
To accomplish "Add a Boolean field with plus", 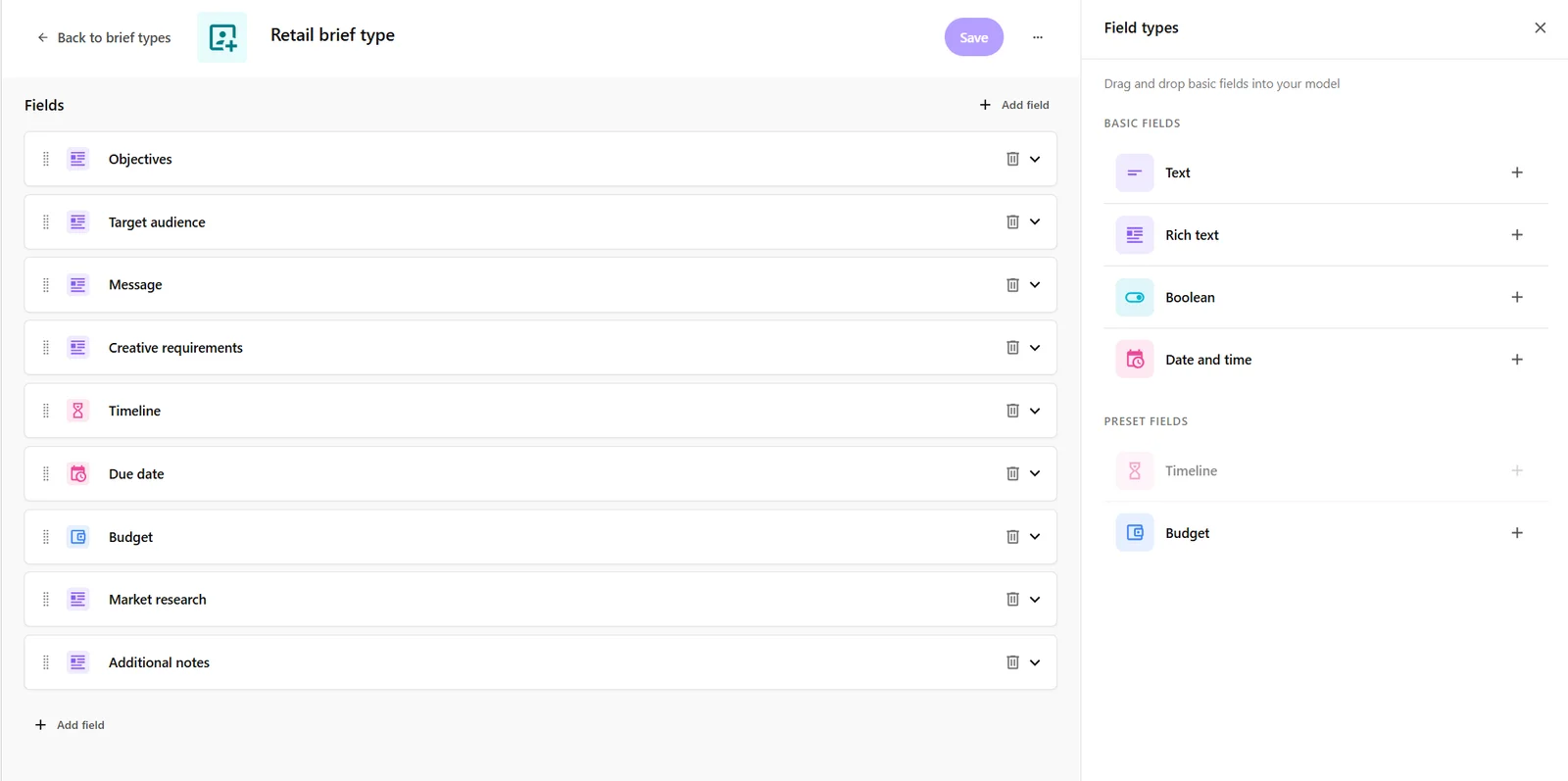I will [1517, 297].
